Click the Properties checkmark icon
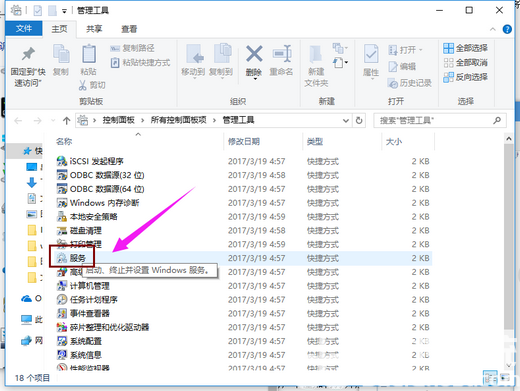The width and height of the screenshot is (520, 391). (x=371, y=54)
